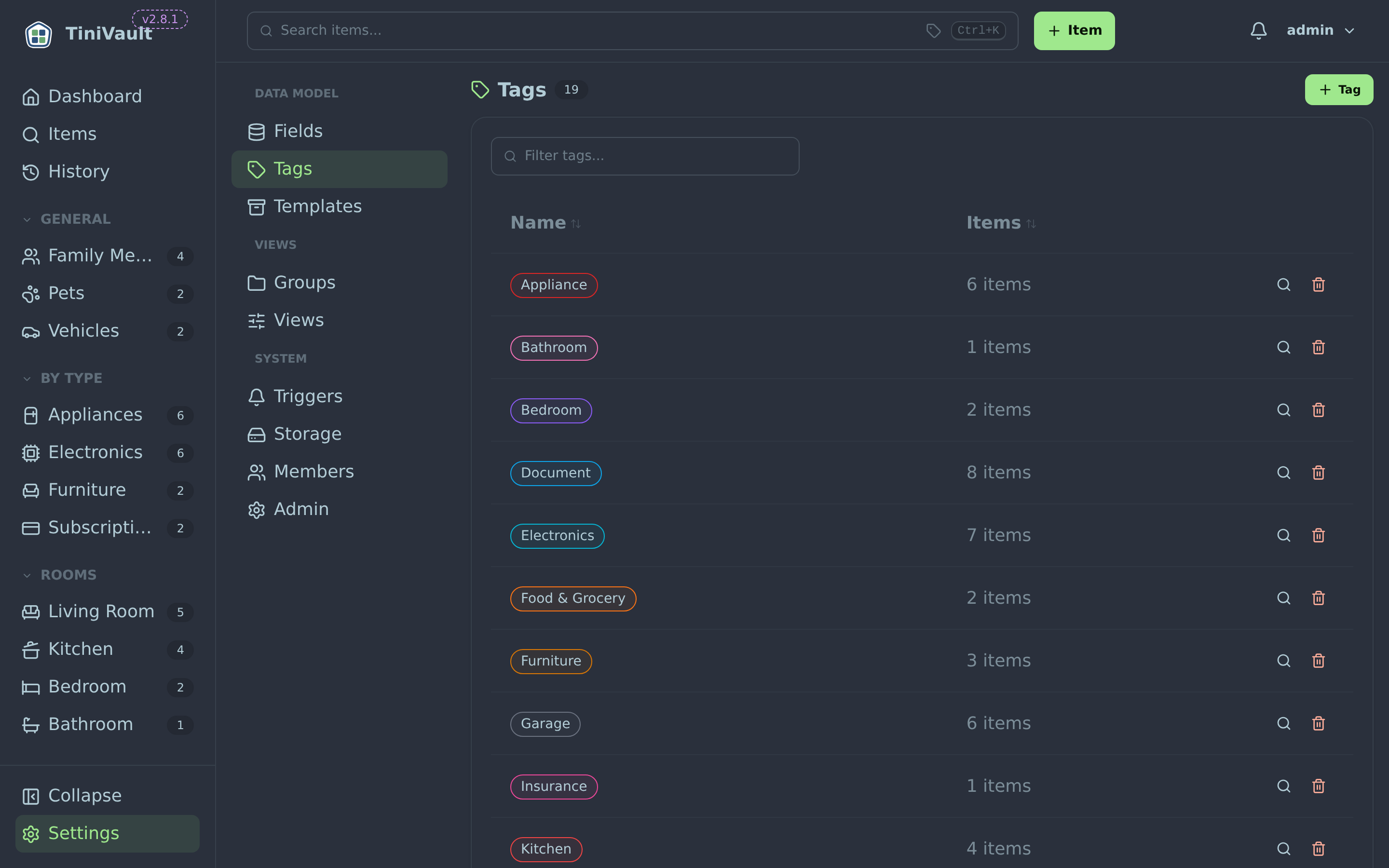This screenshot has height=868, width=1389.
Task: Delete the Bathroom tag
Action: click(1319, 347)
